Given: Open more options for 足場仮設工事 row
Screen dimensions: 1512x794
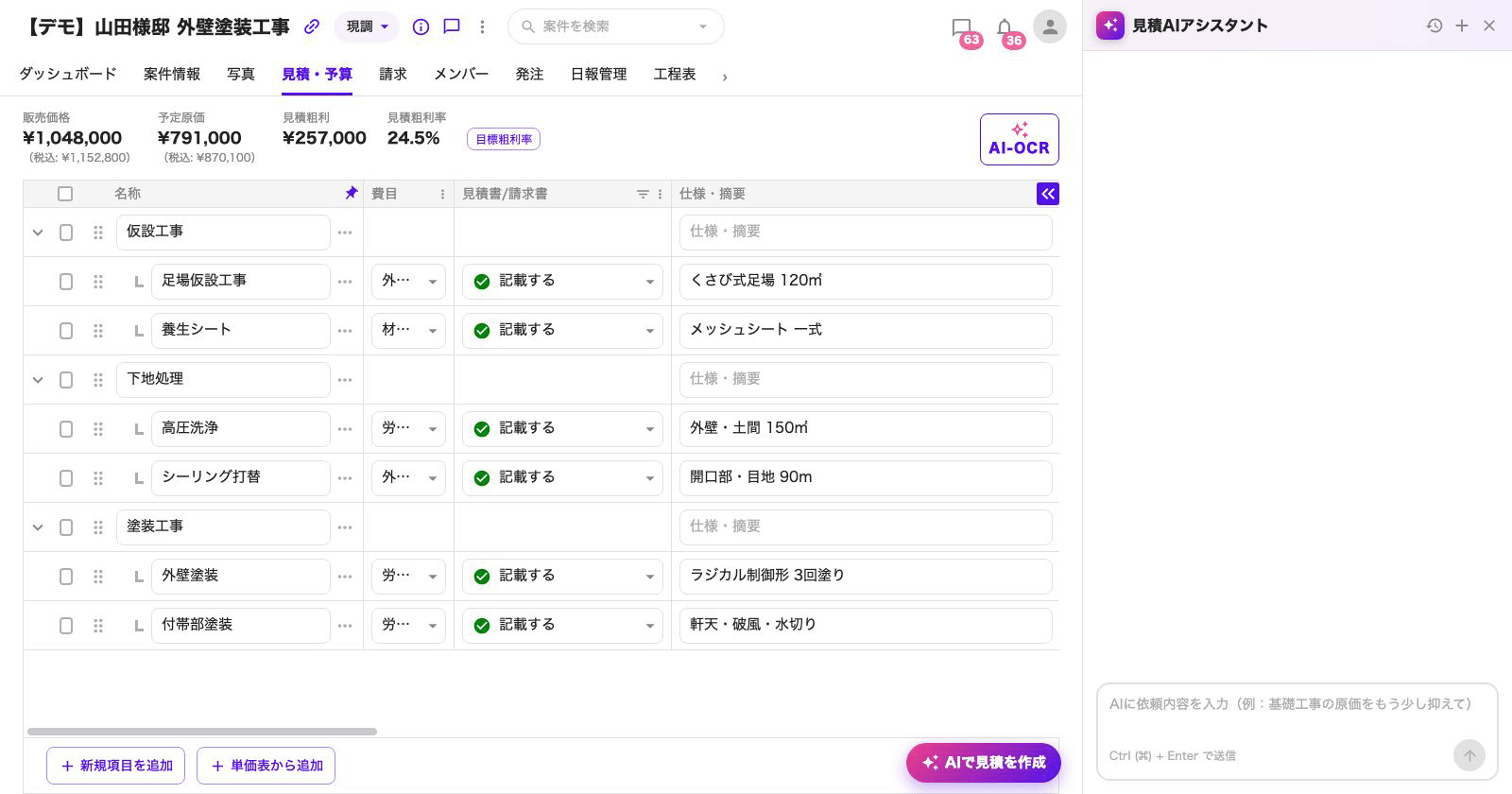Looking at the screenshot, I should tap(345, 282).
